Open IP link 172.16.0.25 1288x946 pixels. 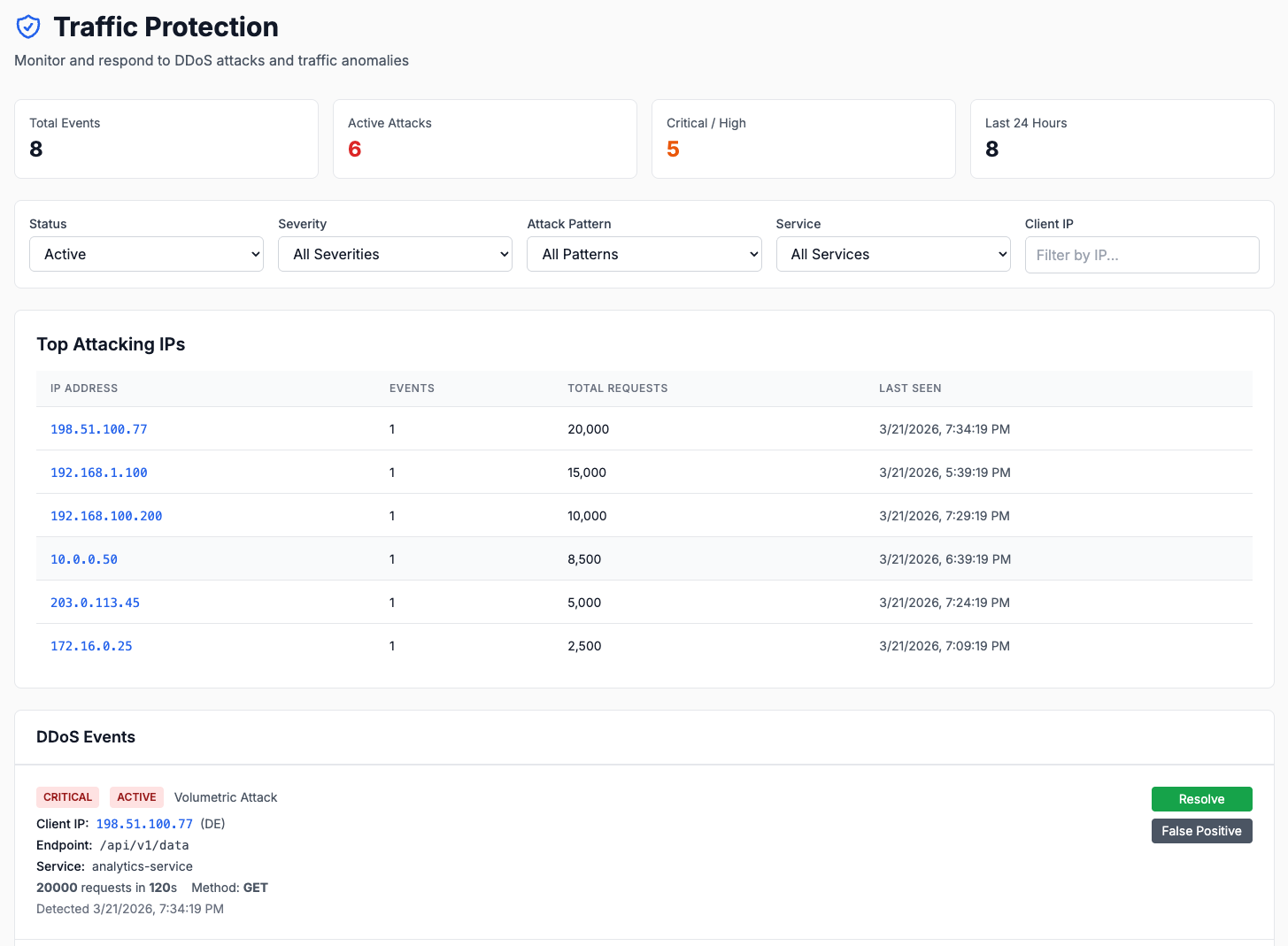click(x=91, y=646)
